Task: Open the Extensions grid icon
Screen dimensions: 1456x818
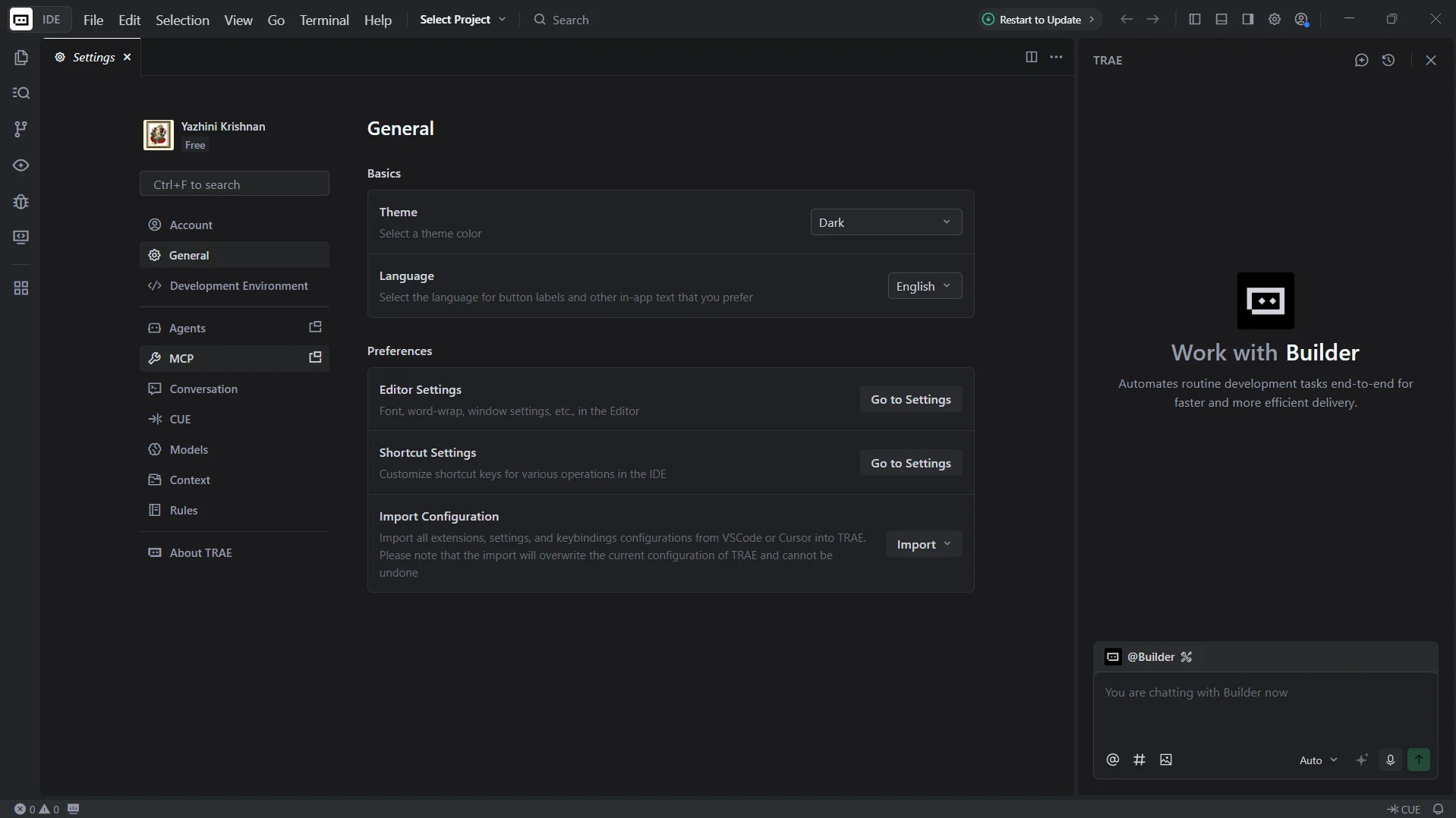Action: pyautogui.click(x=20, y=288)
